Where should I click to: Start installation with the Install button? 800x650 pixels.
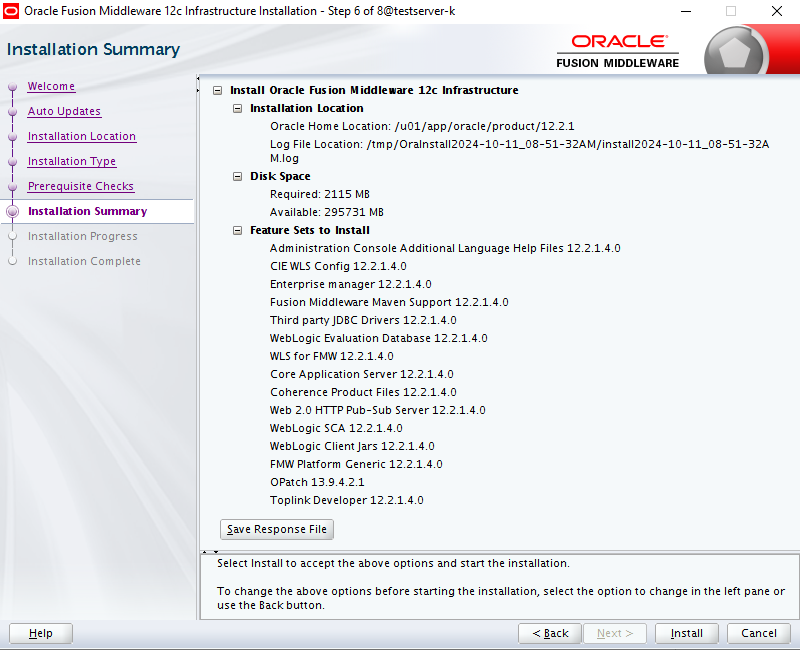pos(687,633)
